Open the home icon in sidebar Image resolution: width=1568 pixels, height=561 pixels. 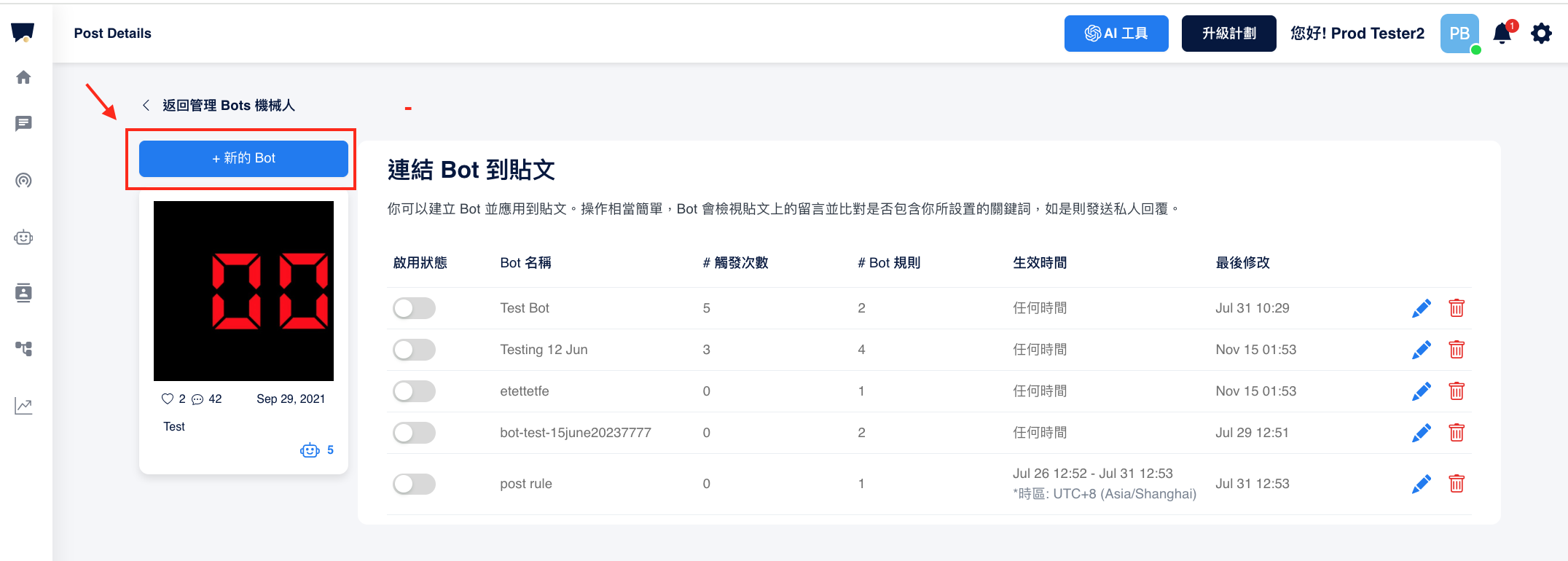[23, 77]
